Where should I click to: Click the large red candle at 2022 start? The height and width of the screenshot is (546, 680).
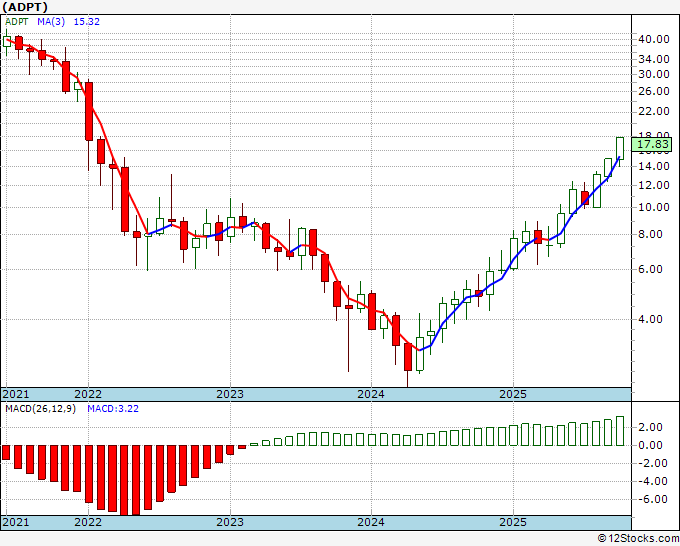pos(88,111)
